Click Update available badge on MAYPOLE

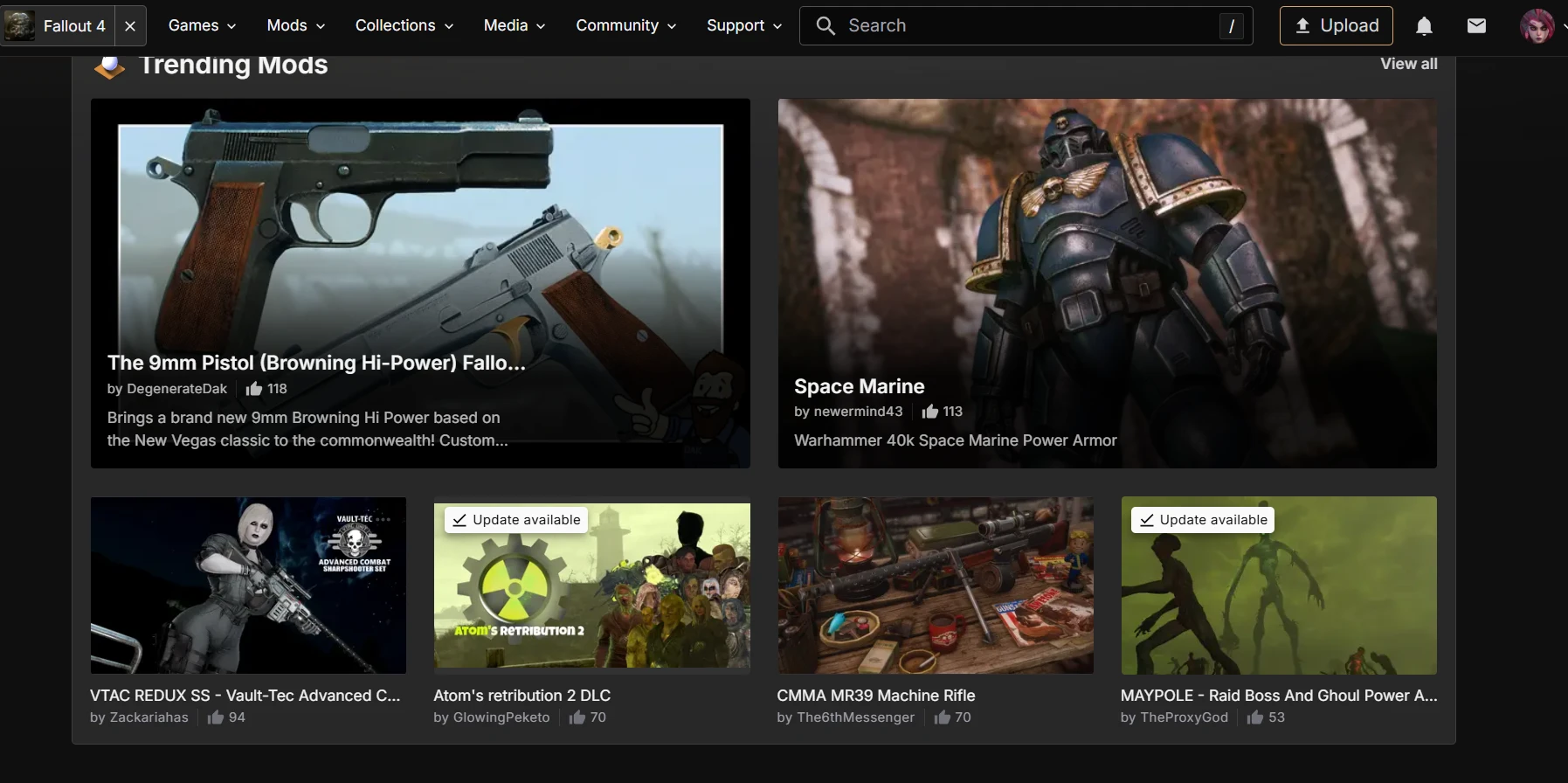1203,520
